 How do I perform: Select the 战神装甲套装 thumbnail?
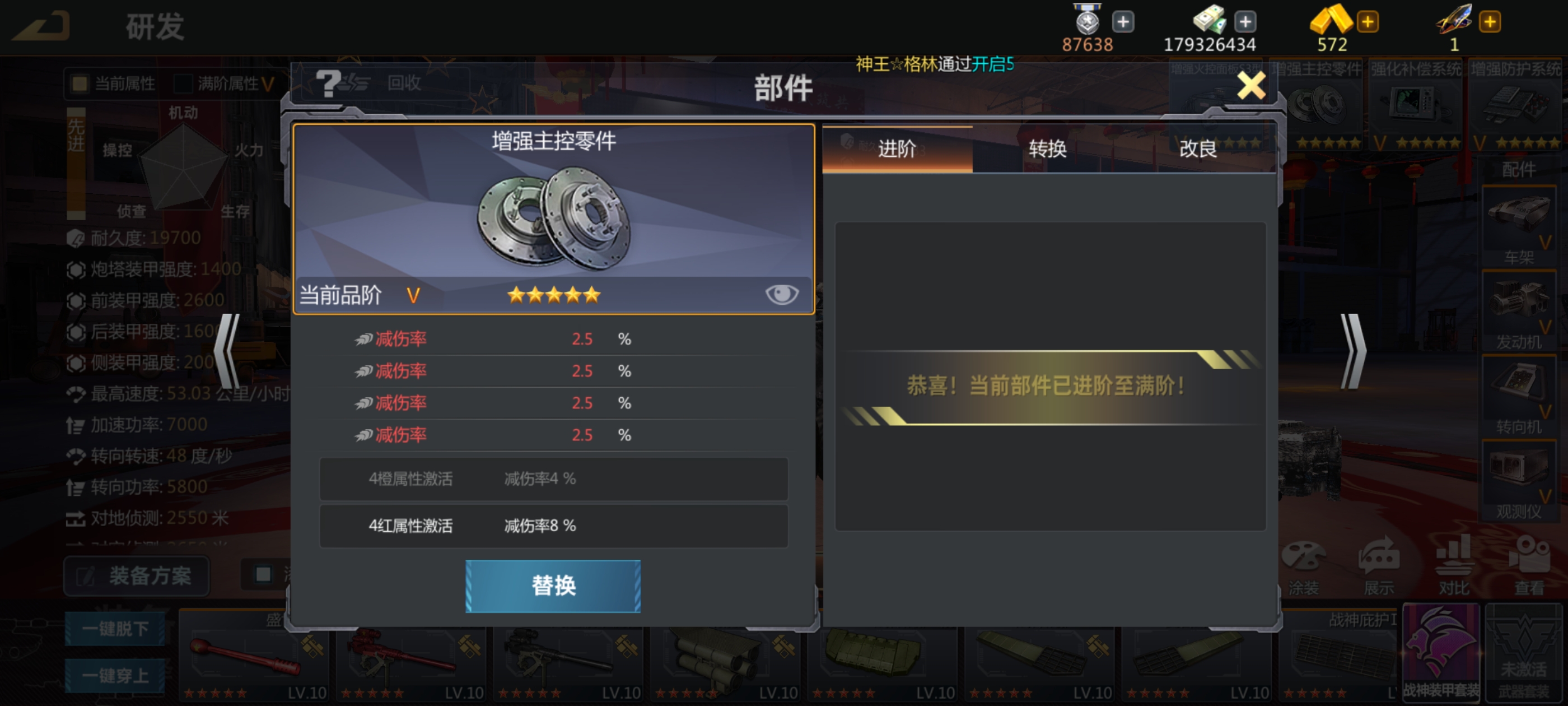[1441, 652]
